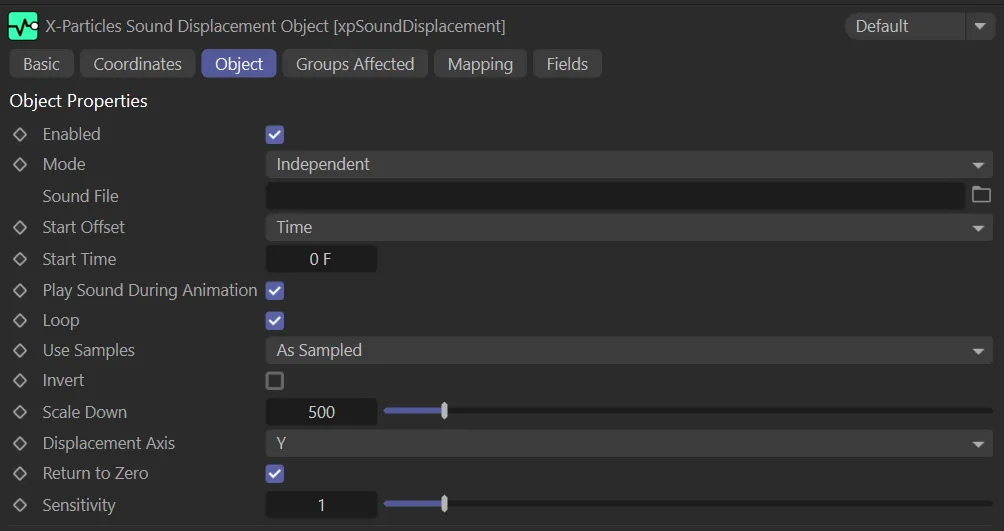Click animation diamond next to Scale Down

pos(20,412)
